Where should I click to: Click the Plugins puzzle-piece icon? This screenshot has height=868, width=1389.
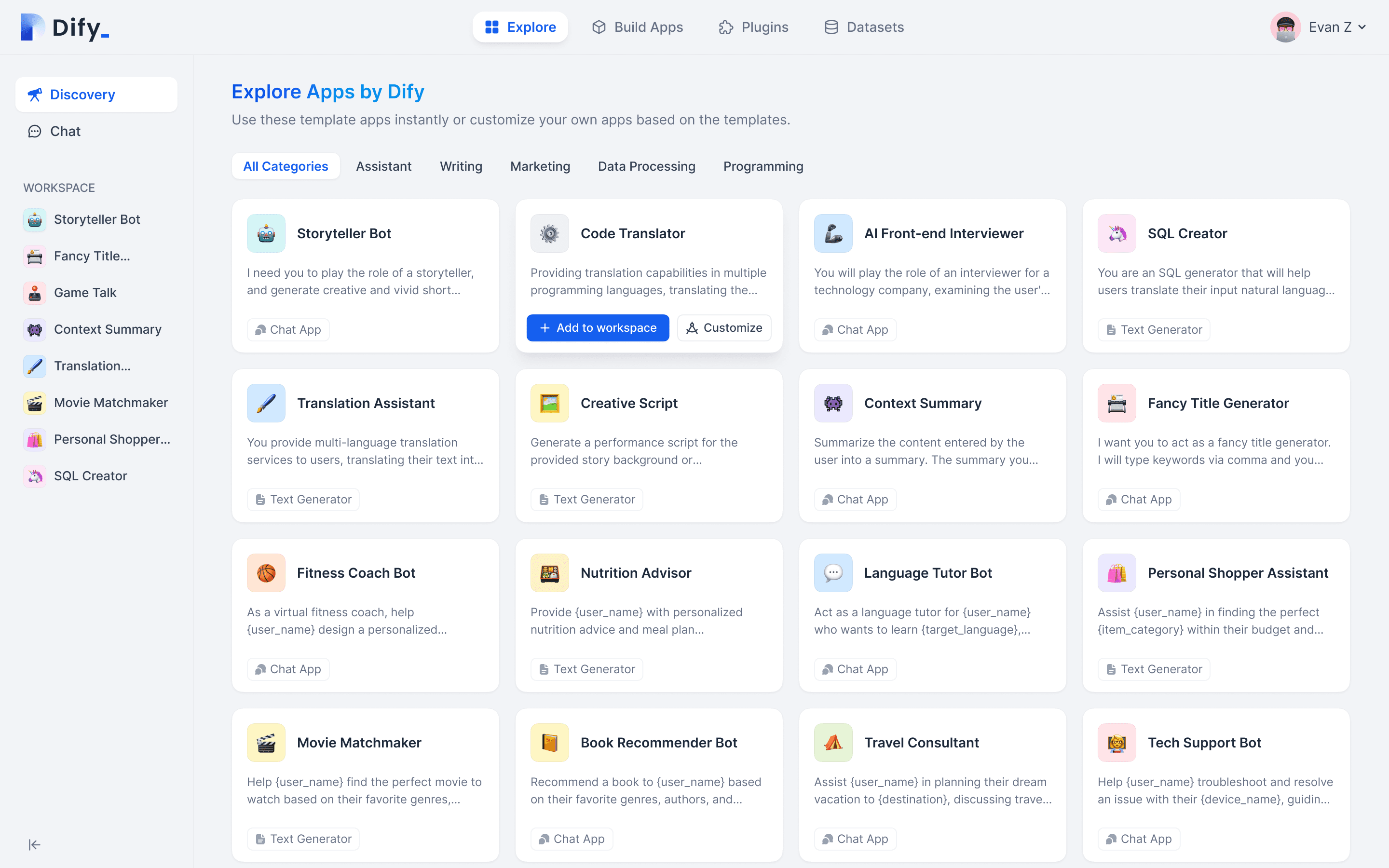click(x=726, y=27)
